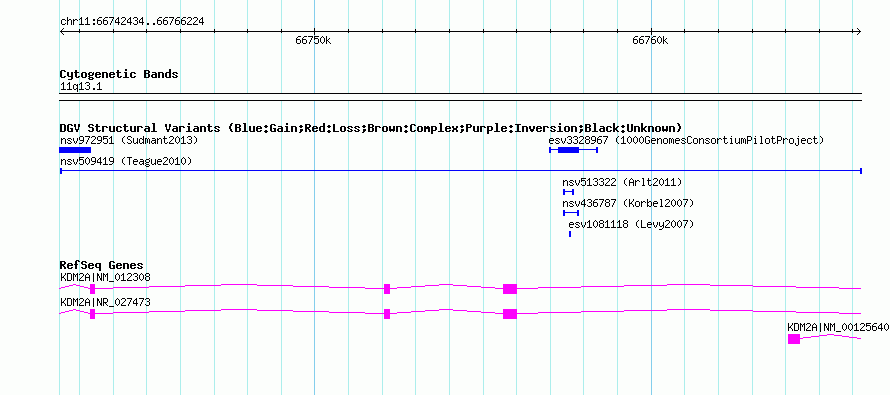Open variant label nsv972951 (Sudmant2013)

tap(129, 140)
